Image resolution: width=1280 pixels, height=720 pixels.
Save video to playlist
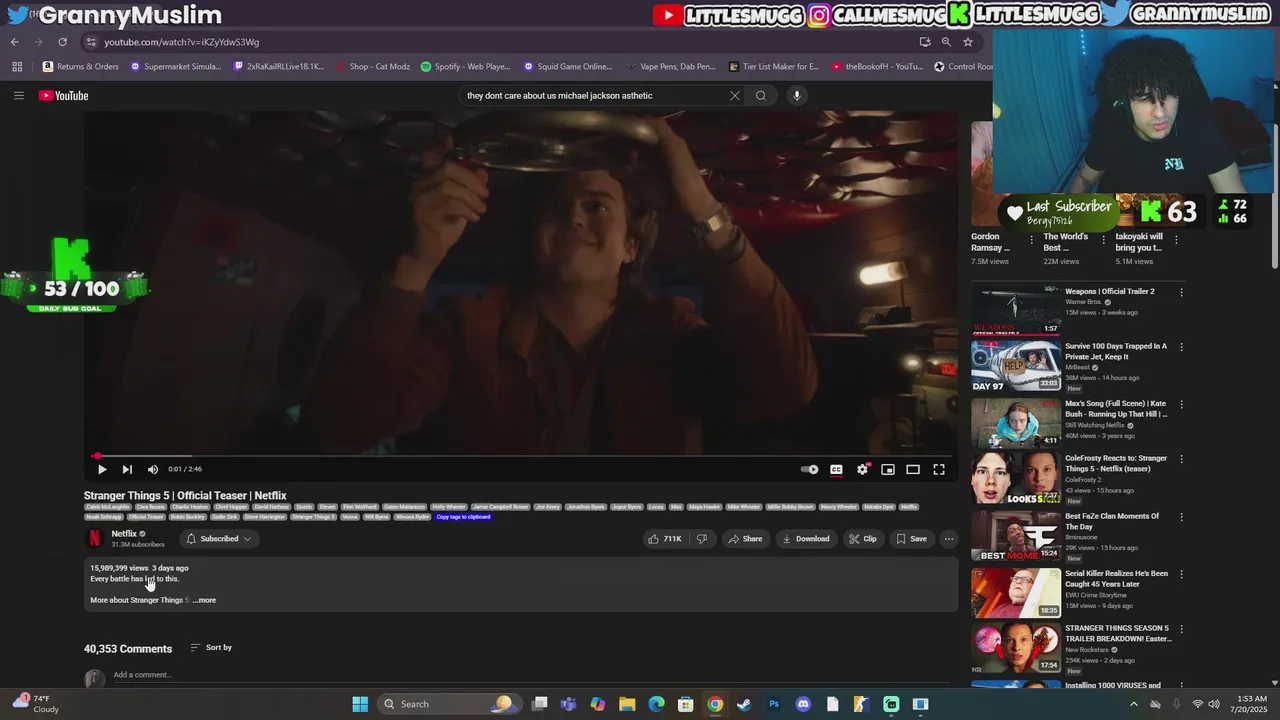point(912,539)
